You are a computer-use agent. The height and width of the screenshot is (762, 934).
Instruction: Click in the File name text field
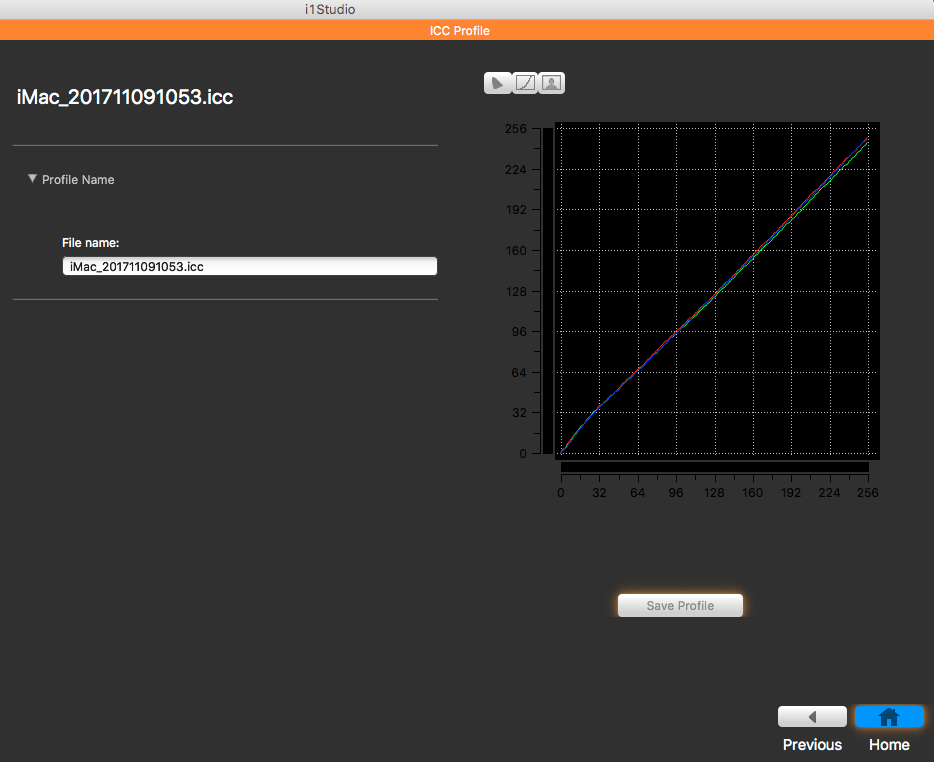(x=250, y=267)
